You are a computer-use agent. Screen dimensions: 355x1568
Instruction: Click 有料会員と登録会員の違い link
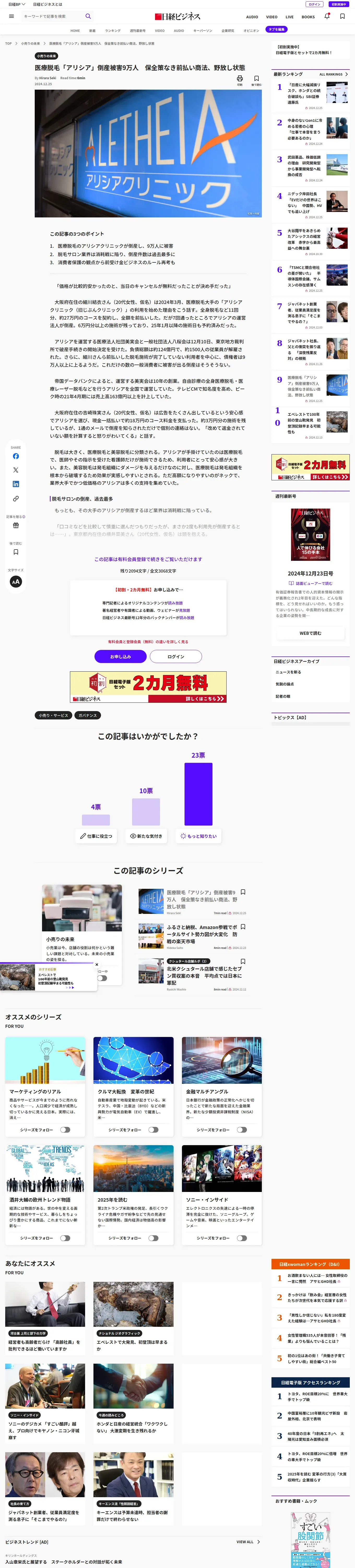coord(148,642)
